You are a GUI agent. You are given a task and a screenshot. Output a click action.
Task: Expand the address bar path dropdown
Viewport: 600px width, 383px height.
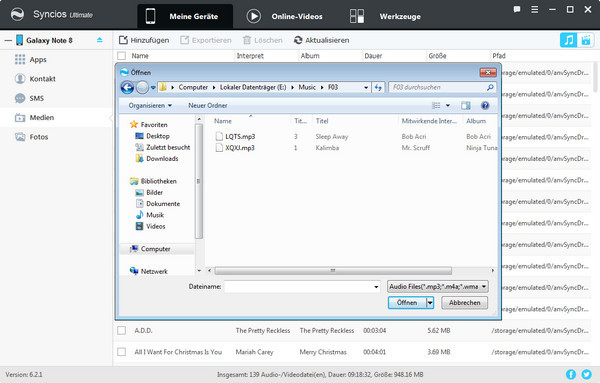[366, 88]
